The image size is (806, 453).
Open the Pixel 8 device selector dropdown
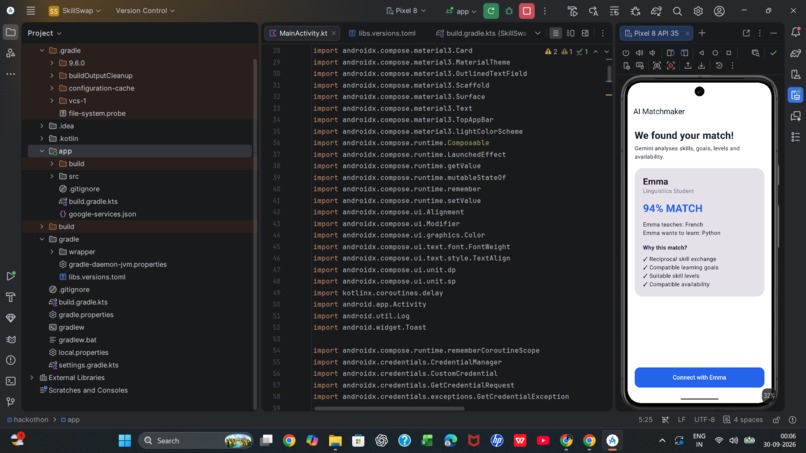pyautogui.click(x=406, y=11)
